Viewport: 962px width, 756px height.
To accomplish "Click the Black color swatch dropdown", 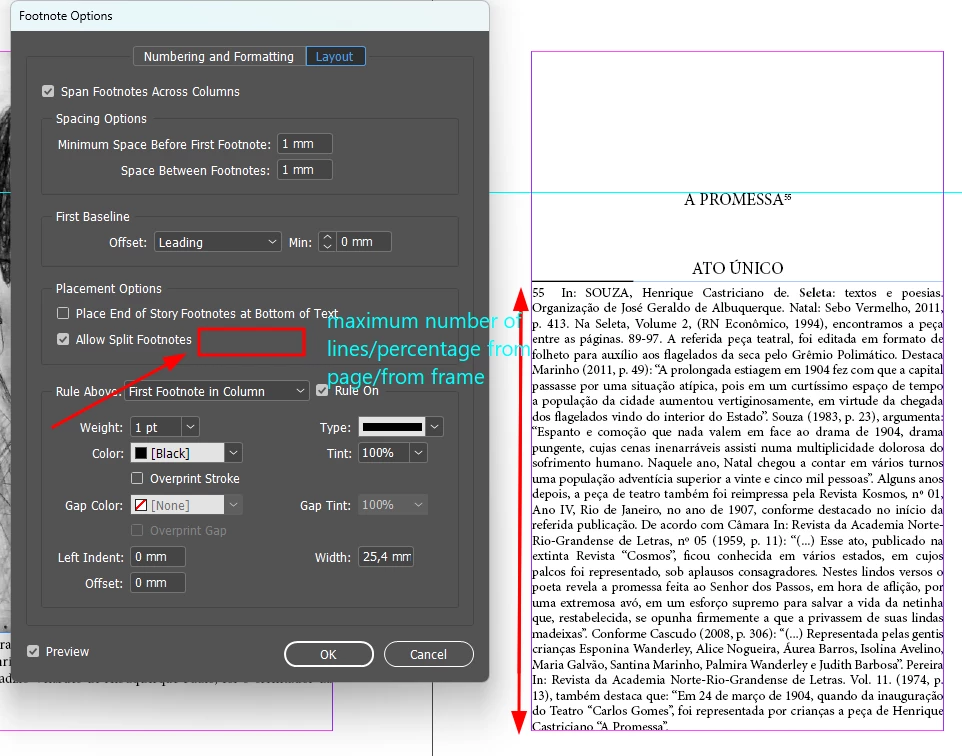I will [x=233, y=453].
